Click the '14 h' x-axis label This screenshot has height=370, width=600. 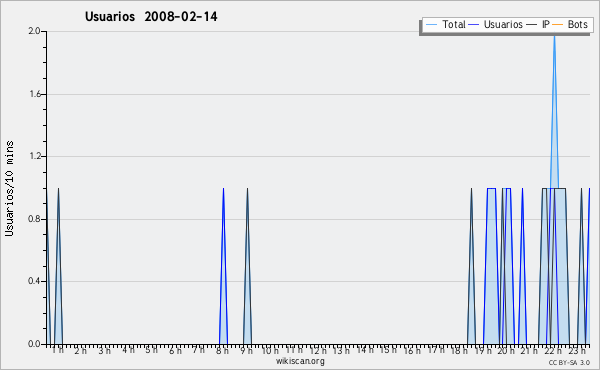pyautogui.click(x=365, y=350)
